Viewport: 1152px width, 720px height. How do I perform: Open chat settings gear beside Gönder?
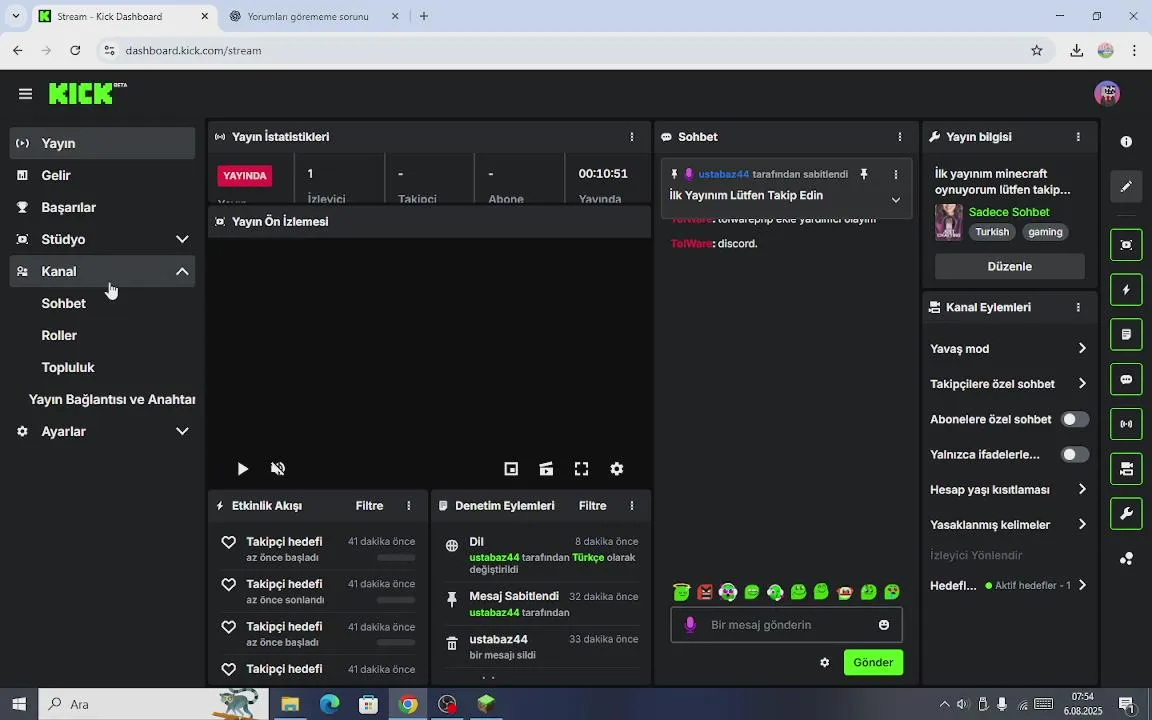[x=824, y=662]
